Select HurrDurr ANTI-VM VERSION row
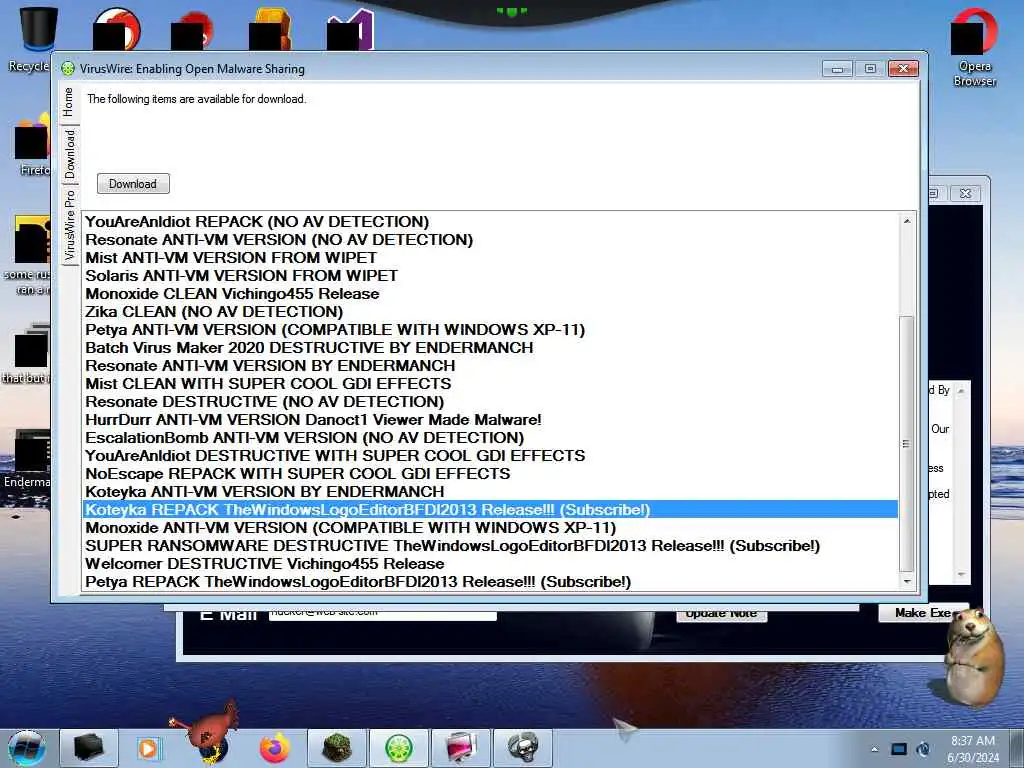 490,420
